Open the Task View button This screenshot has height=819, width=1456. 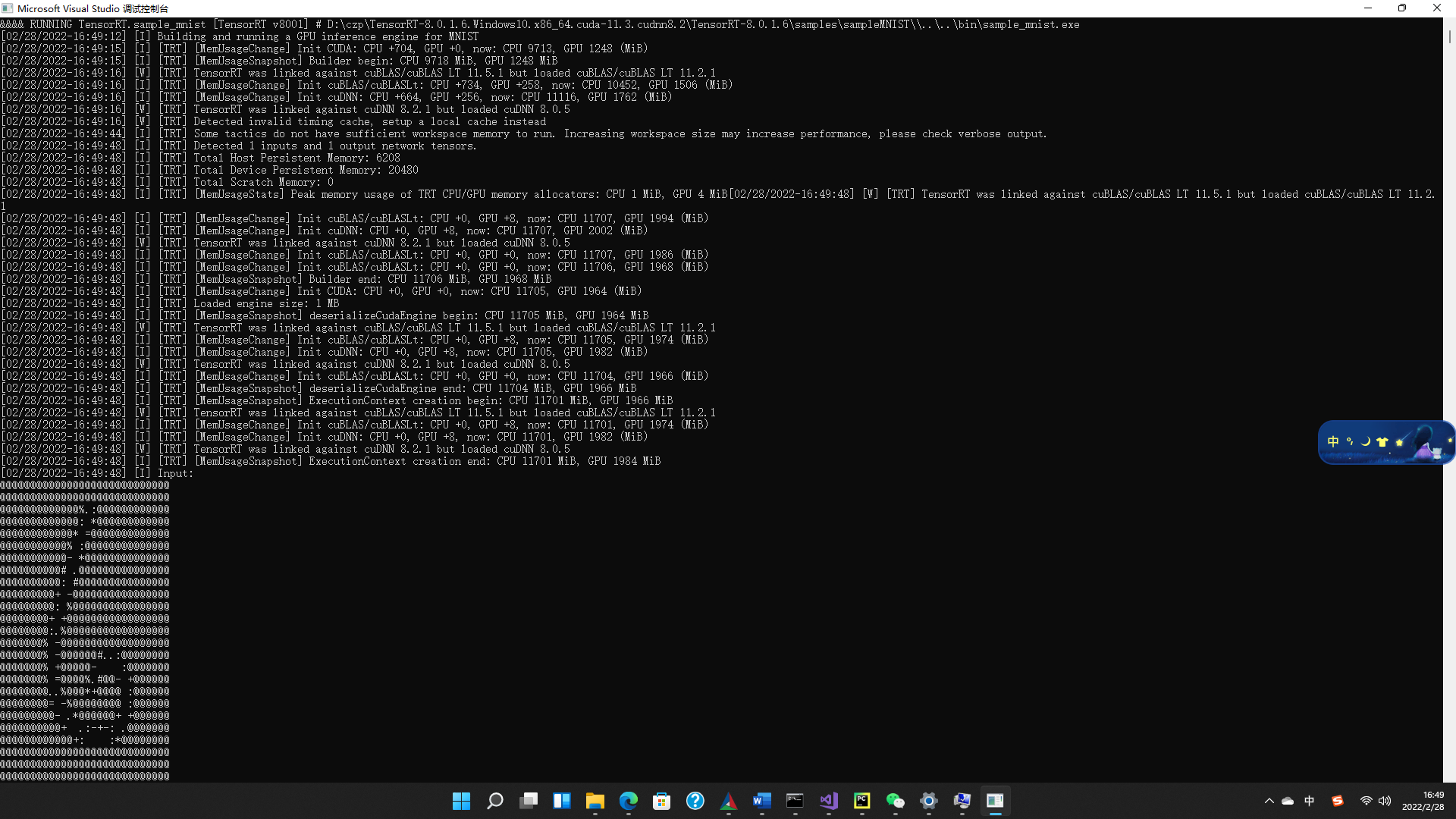pyautogui.click(x=528, y=801)
